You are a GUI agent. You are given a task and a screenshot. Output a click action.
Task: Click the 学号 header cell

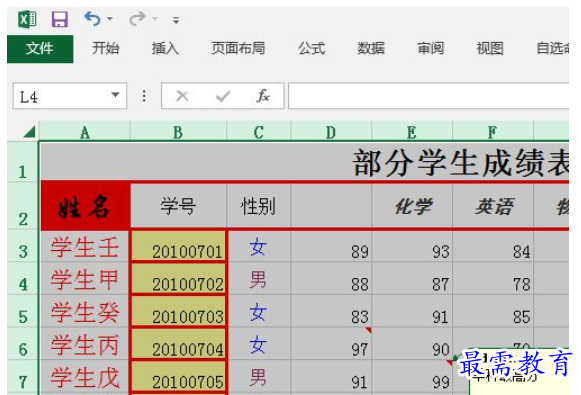coord(179,206)
